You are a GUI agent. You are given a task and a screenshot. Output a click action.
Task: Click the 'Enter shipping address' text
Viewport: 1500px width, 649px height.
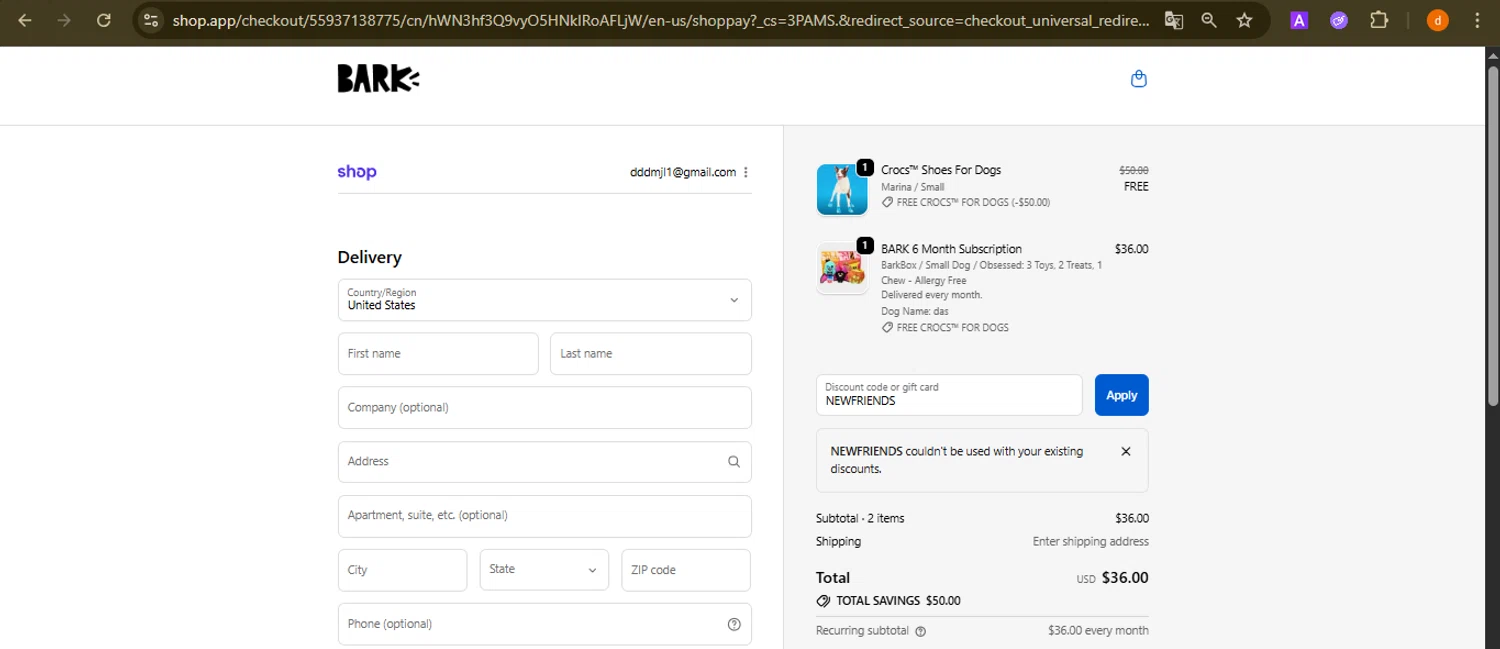point(1091,541)
